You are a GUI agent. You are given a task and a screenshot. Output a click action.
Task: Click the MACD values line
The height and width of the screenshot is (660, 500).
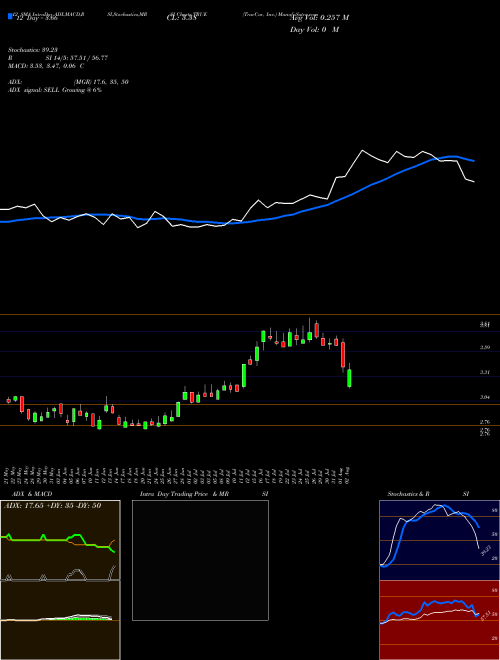pos(46,66)
